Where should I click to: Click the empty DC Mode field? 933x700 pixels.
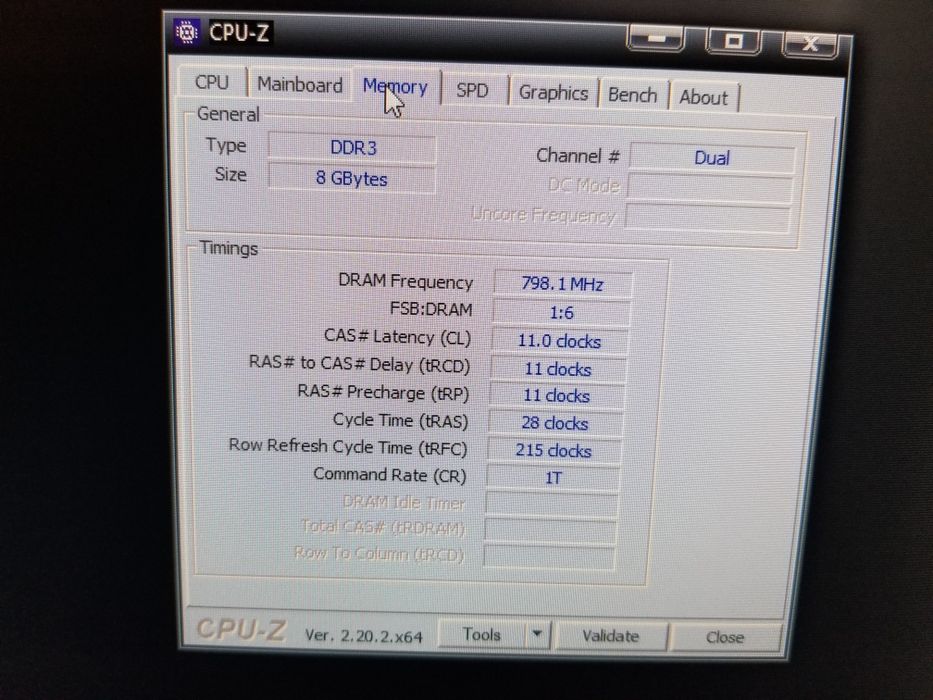pos(710,189)
